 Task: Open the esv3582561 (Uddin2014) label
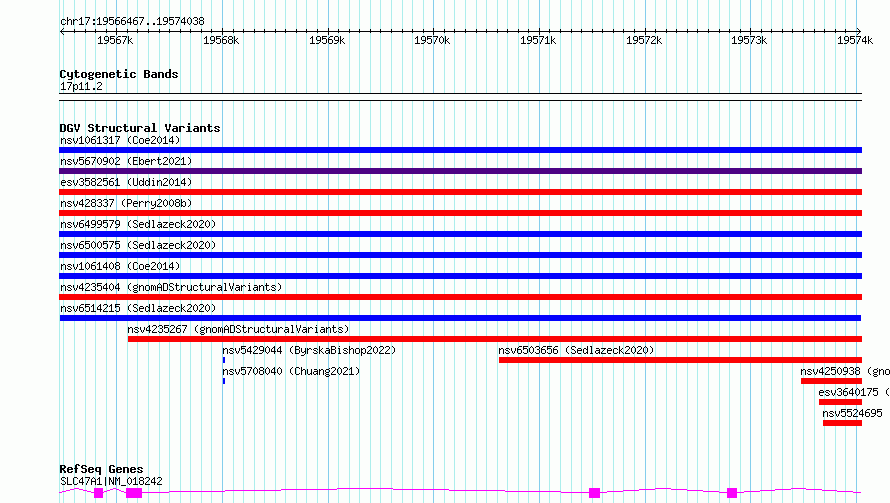tap(126, 182)
